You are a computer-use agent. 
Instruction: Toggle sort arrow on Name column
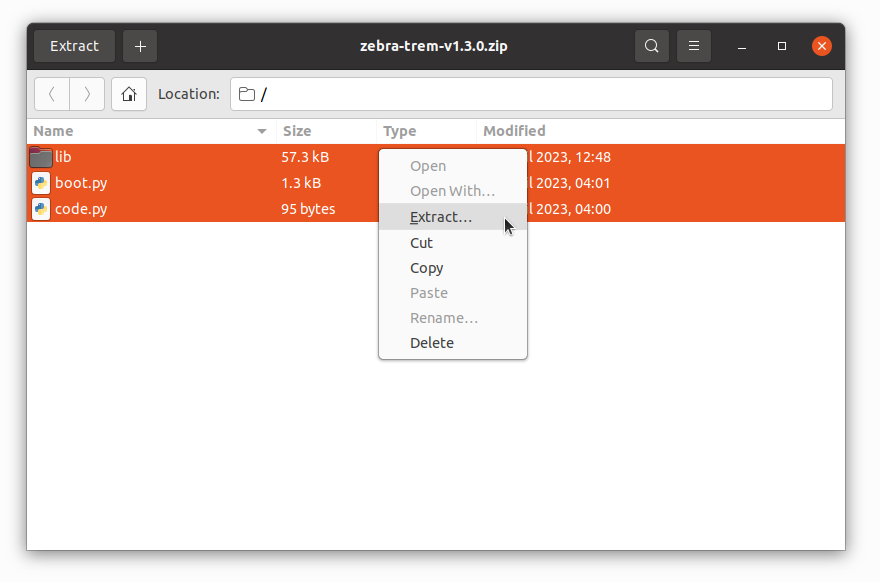[x=262, y=131]
